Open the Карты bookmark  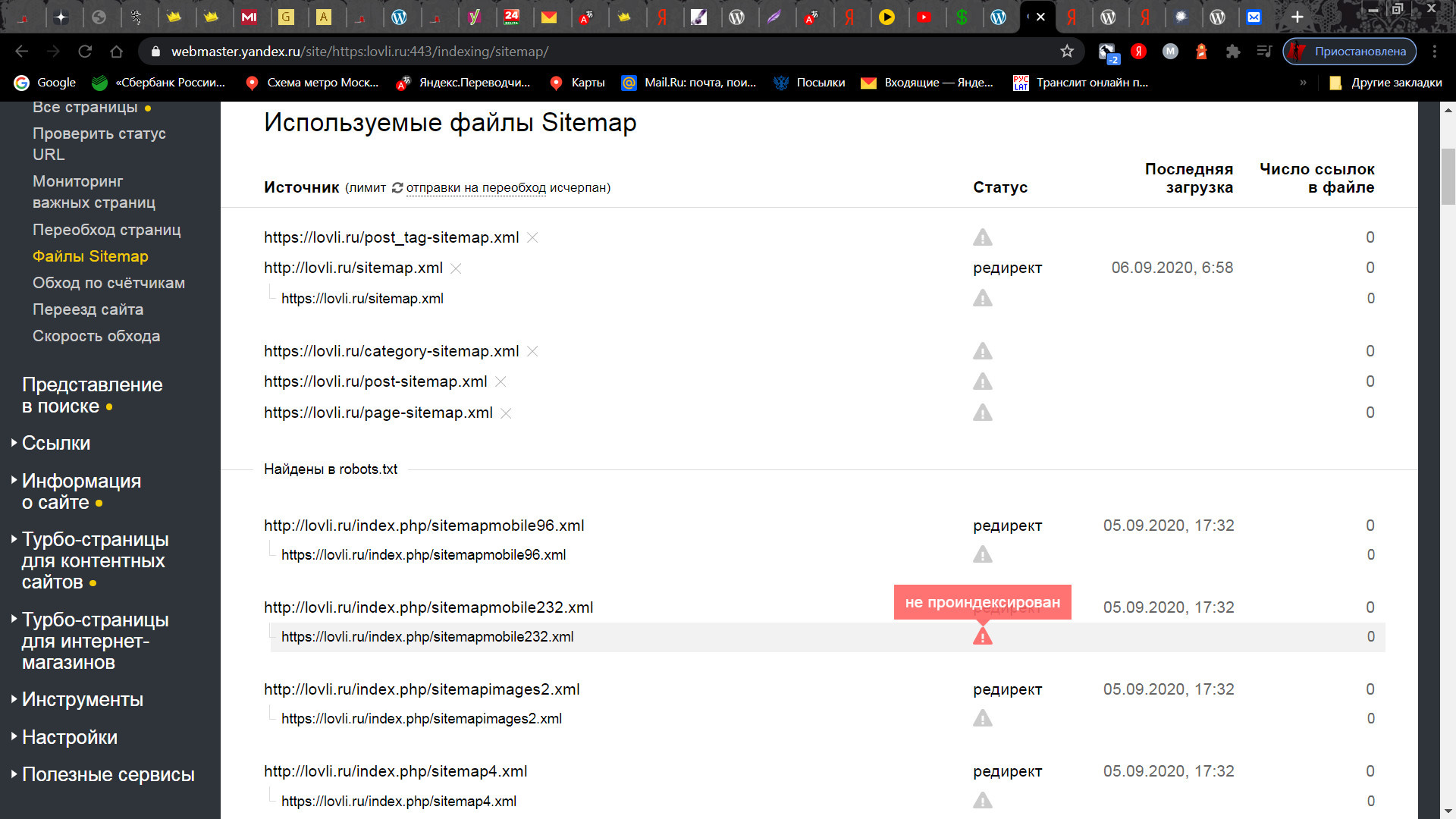click(577, 83)
